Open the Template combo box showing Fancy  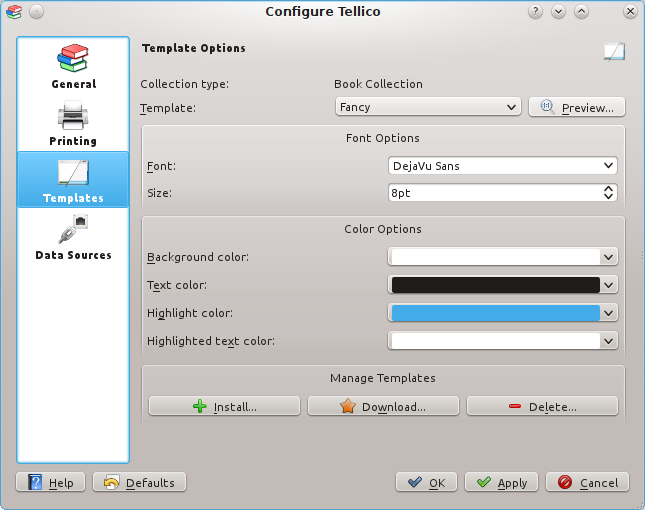(x=428, y=107)
